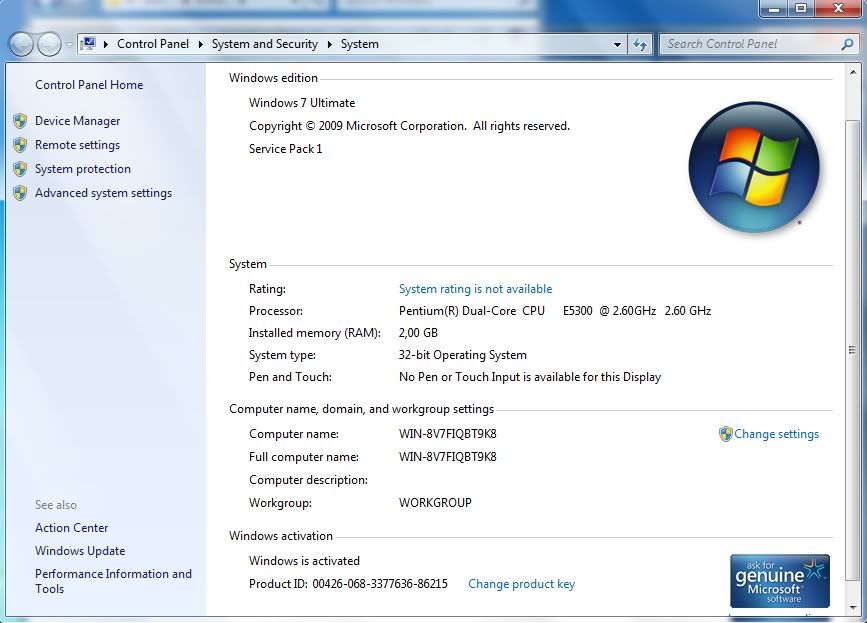Open Performance Information and Tools link

(x=113, y=581)
